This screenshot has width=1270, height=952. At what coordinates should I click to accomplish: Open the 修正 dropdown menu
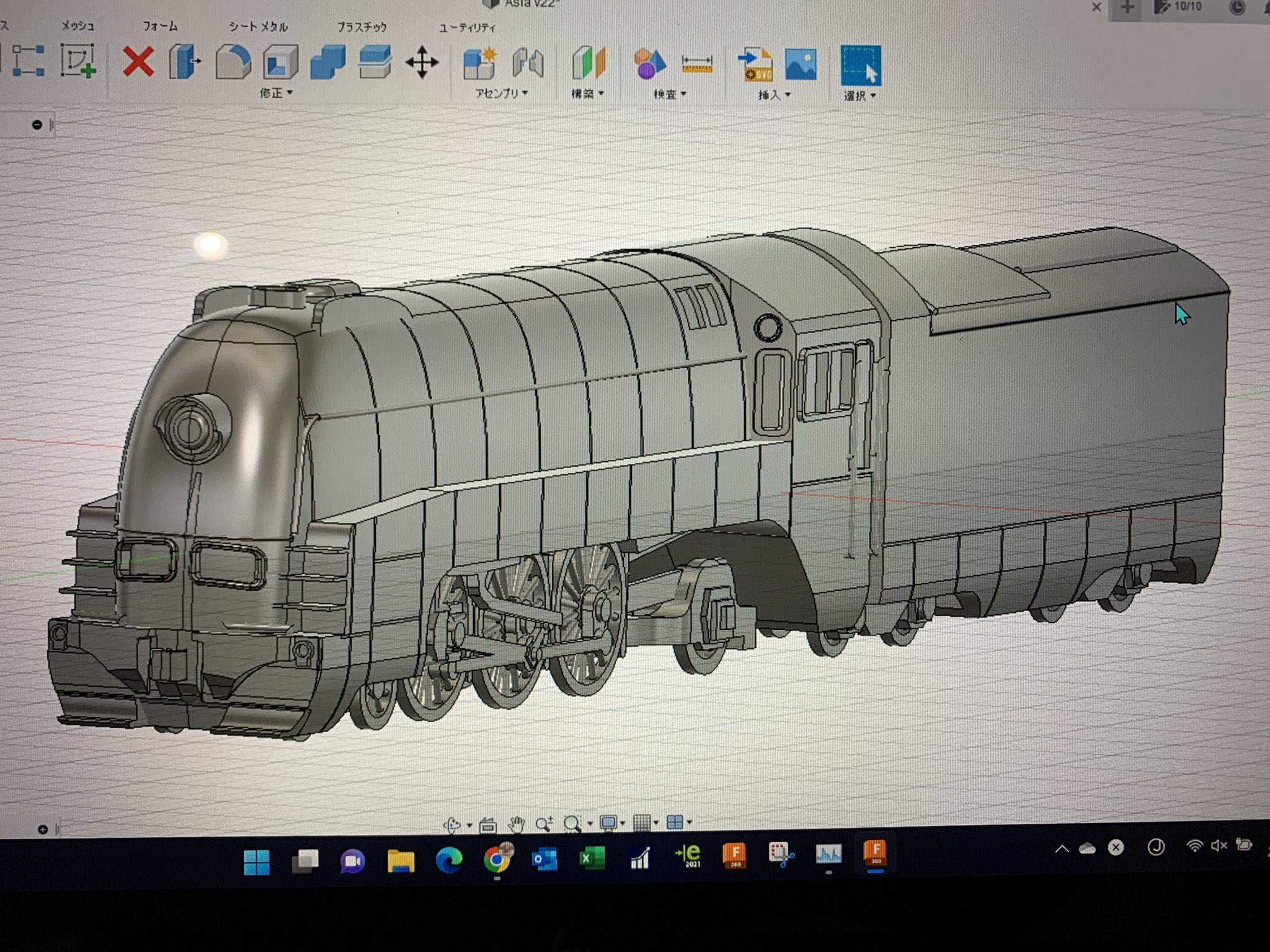[276, 93]
